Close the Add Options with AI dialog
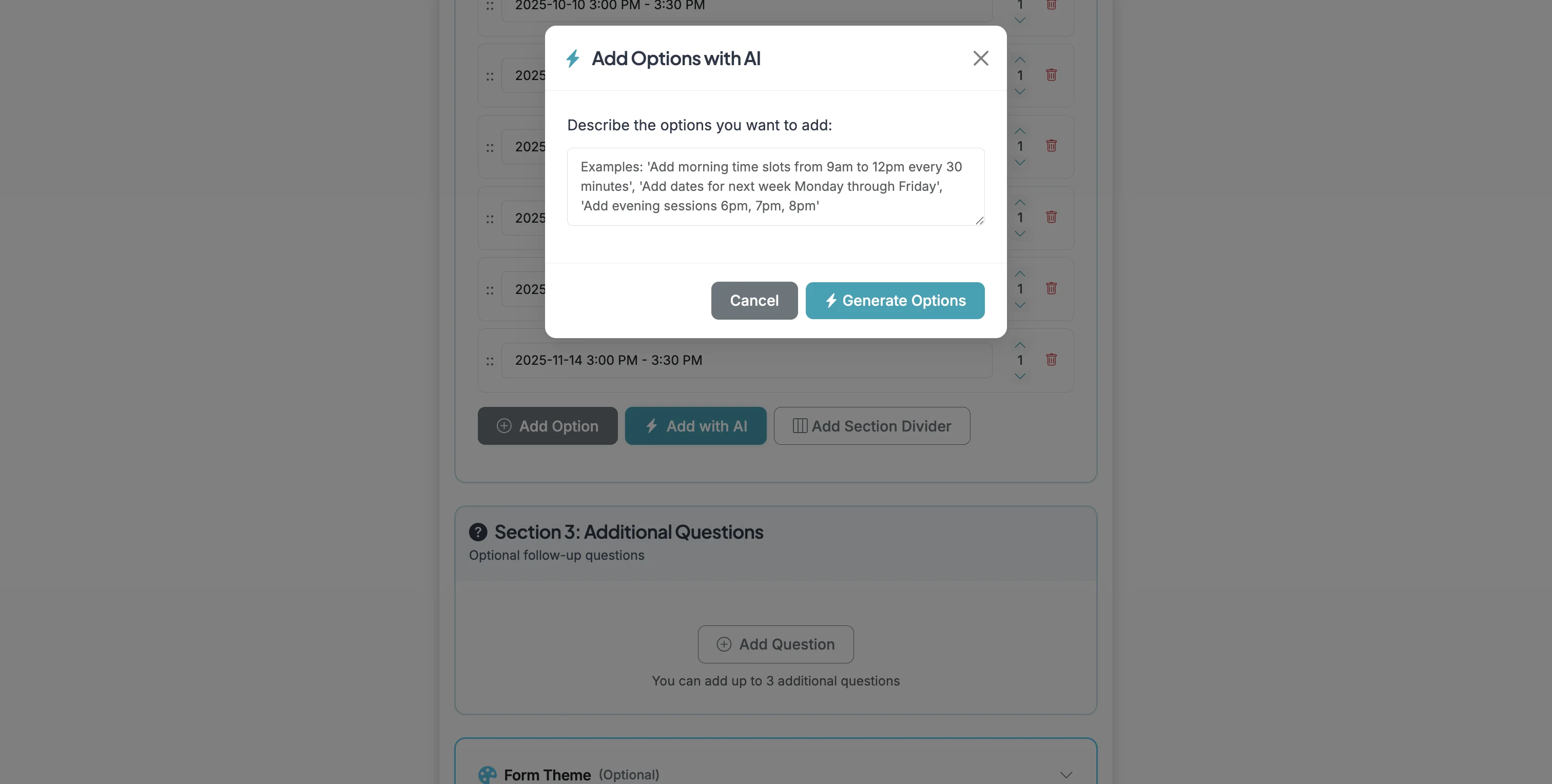 (x=980, y=58)
